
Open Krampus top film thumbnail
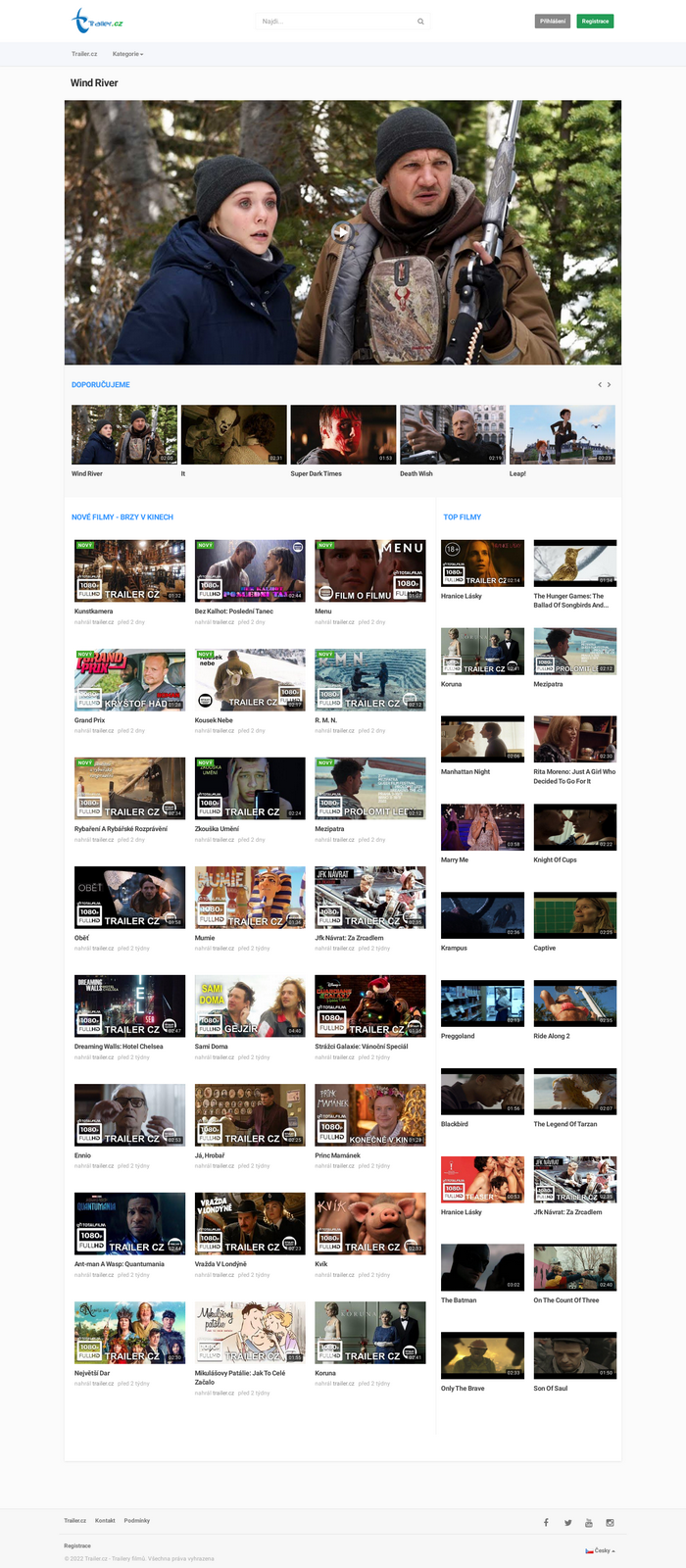click(482, 915)
